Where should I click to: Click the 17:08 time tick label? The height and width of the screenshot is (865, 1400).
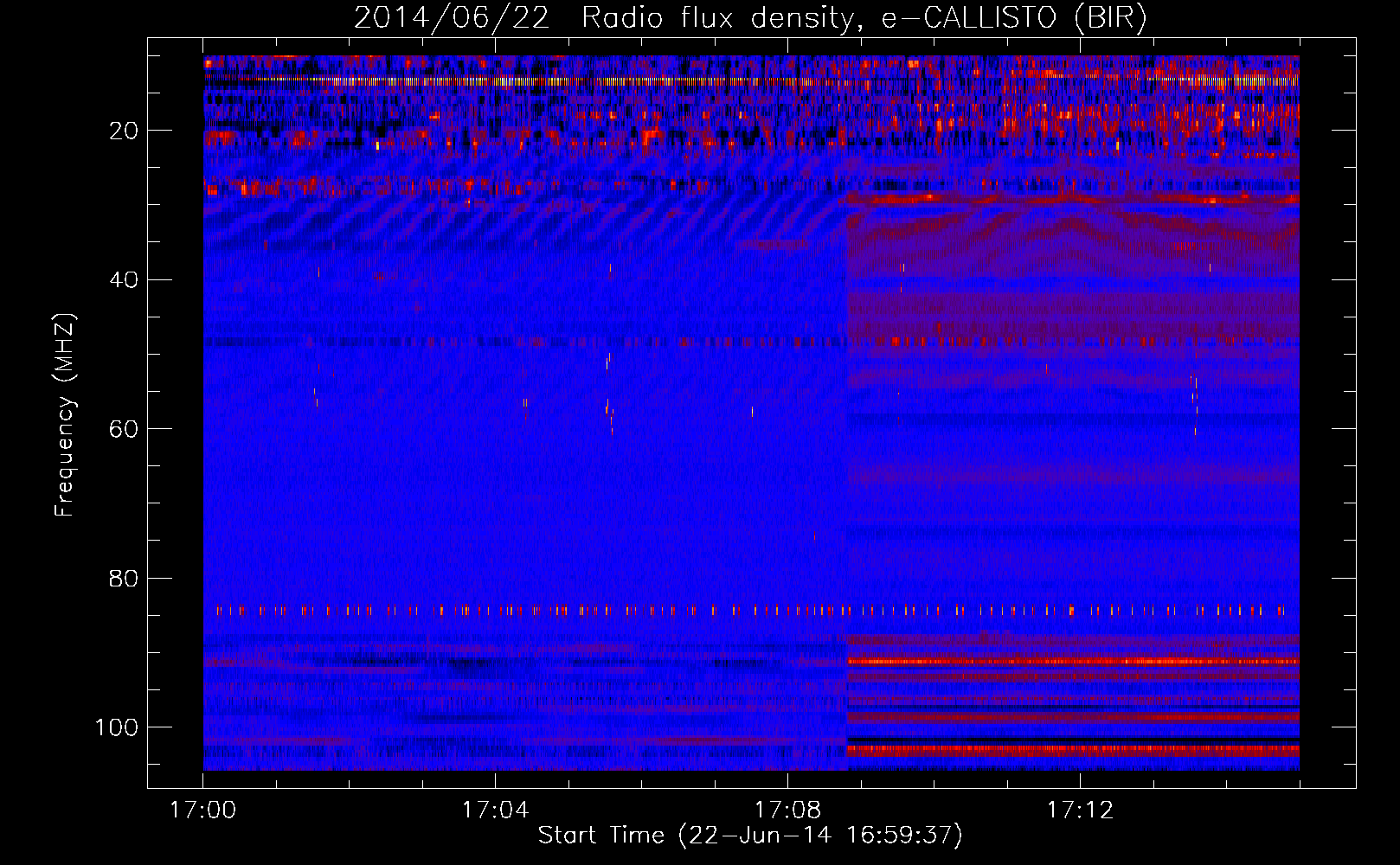pos(787,811)
